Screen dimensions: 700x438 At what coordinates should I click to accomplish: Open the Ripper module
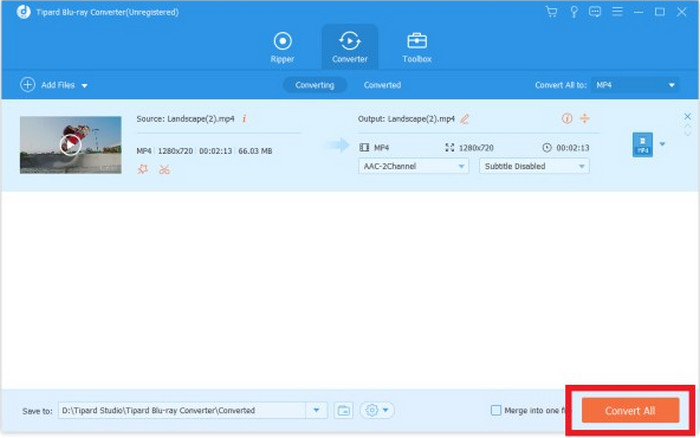pos(283,46)
